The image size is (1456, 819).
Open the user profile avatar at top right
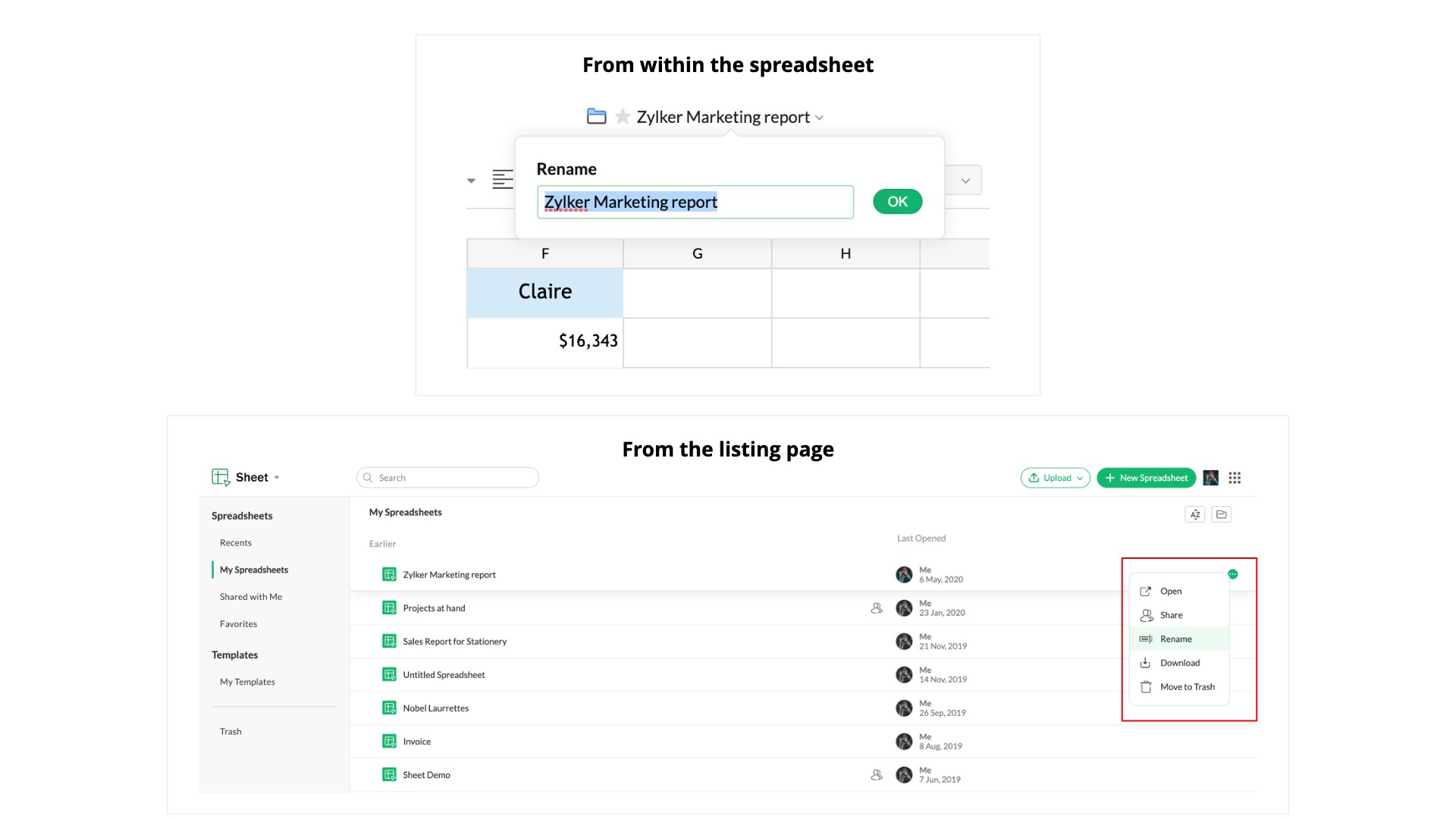click(x=1210, y=478)
